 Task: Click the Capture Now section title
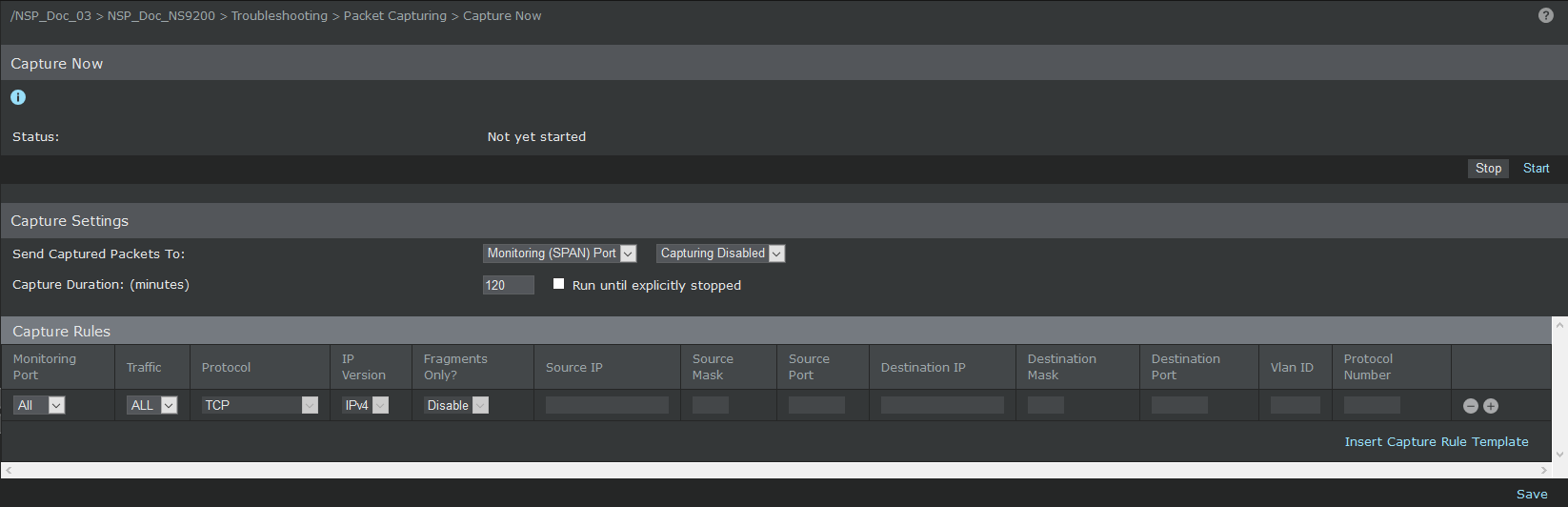56,64
